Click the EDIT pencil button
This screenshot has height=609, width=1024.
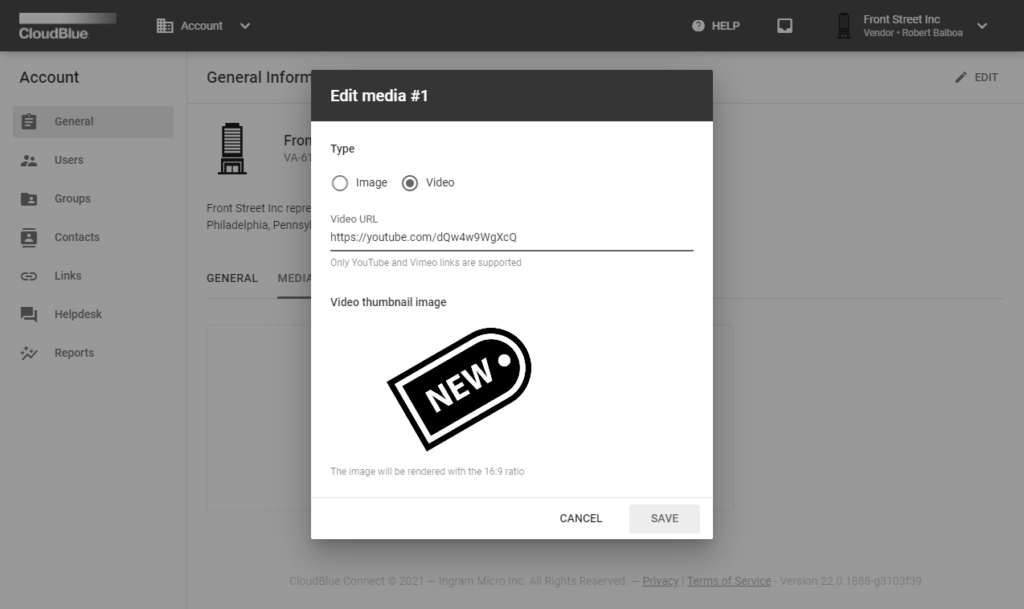point(976,77)
